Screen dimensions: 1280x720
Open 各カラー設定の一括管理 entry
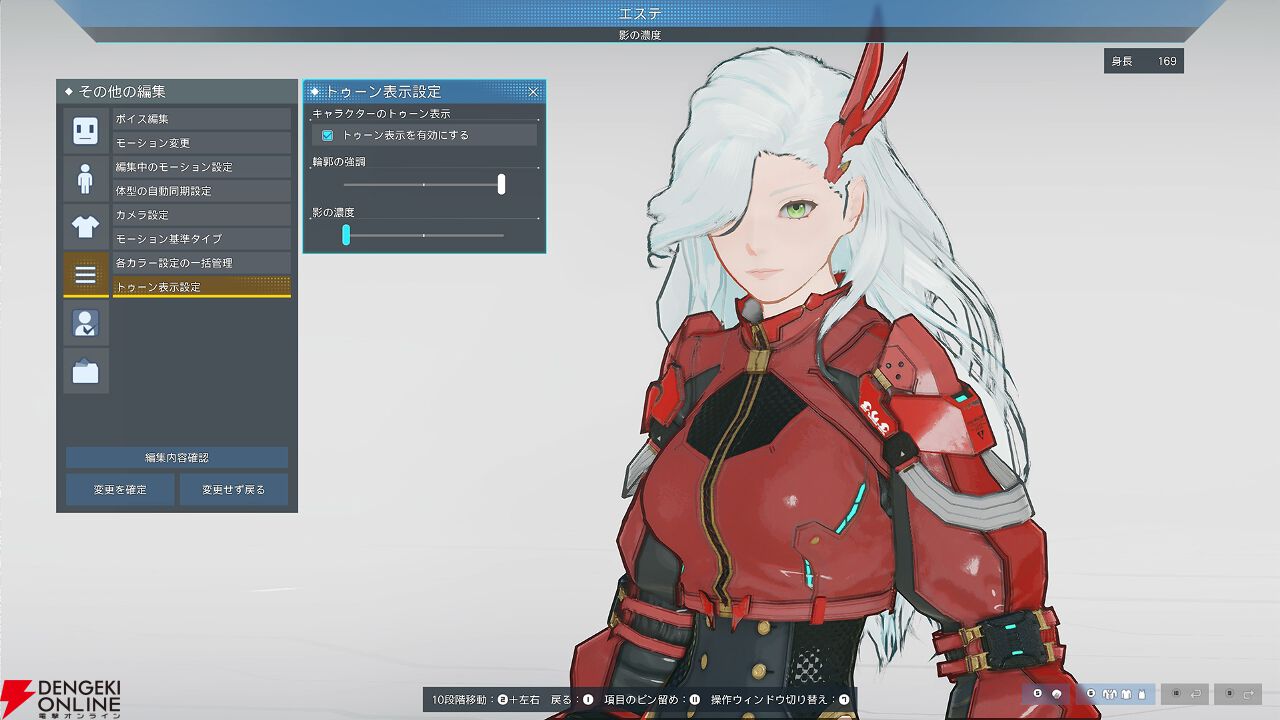[x=201, y=263]
